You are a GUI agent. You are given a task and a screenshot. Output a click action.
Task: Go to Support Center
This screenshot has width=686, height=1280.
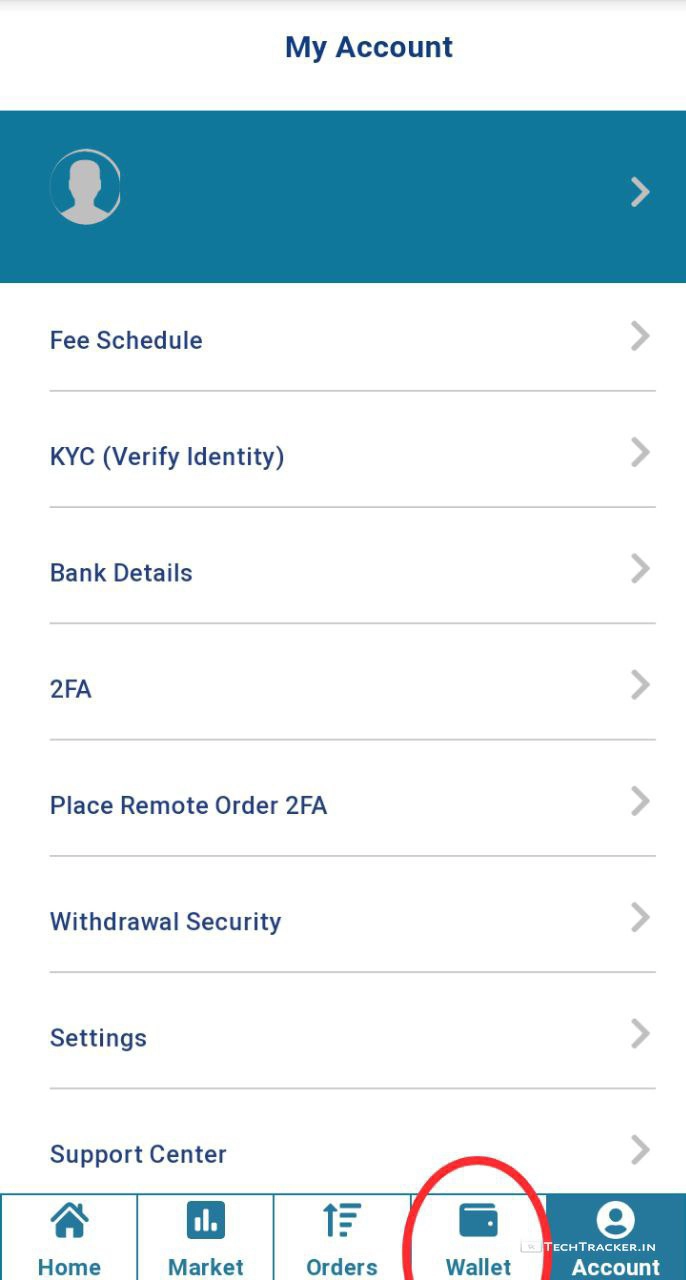coord(138,1154)
